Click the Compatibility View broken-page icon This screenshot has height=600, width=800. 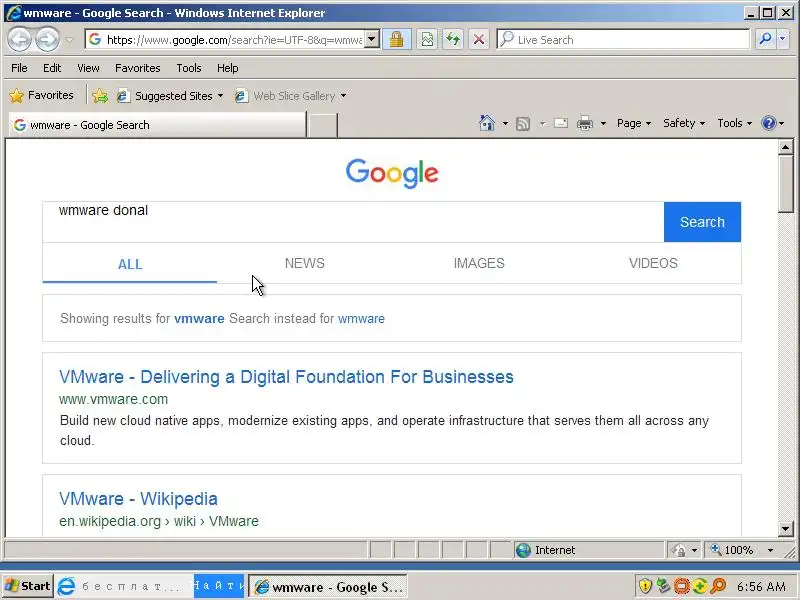[427, 39]
